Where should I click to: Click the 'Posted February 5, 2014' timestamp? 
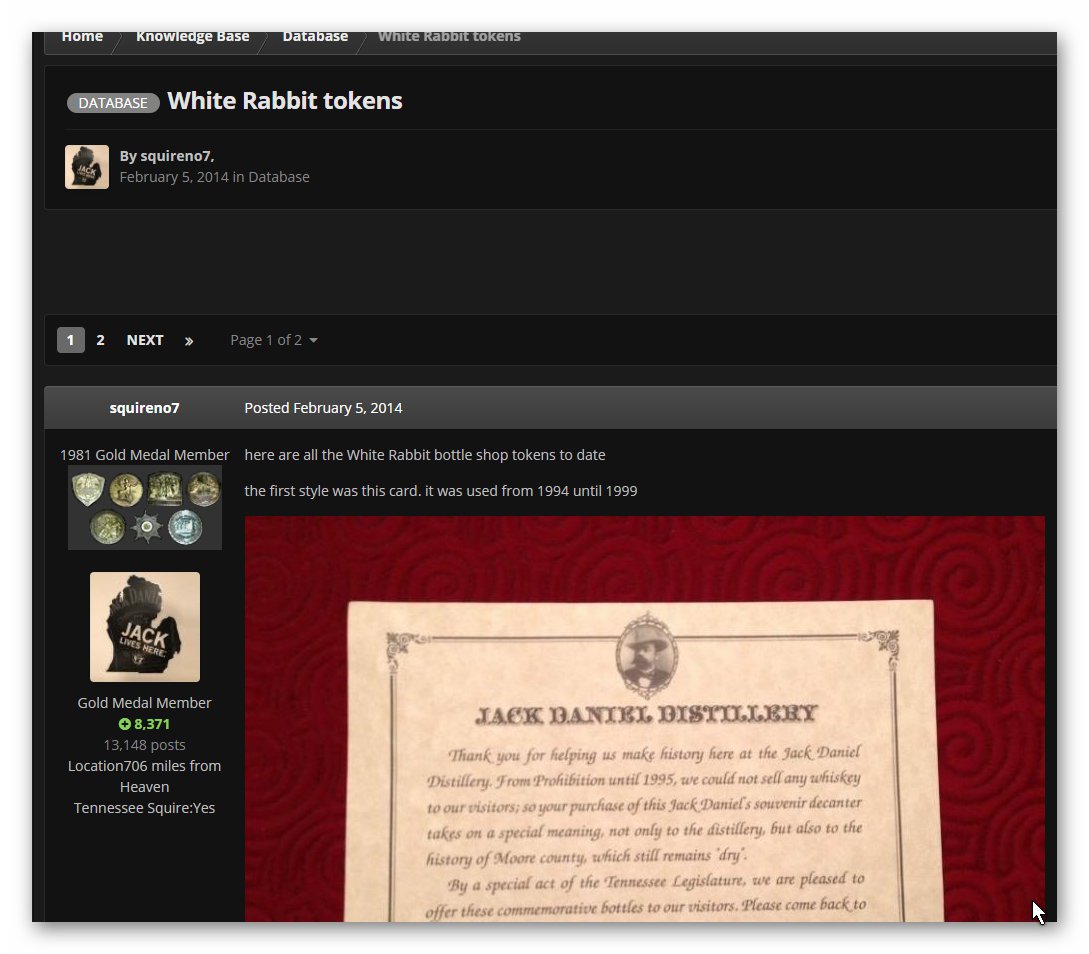[x=323, y=408]
